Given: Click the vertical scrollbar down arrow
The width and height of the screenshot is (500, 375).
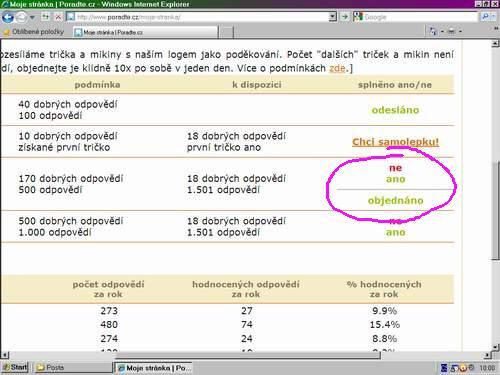Looking at the screenshot, I should click(x=495, y=348).
